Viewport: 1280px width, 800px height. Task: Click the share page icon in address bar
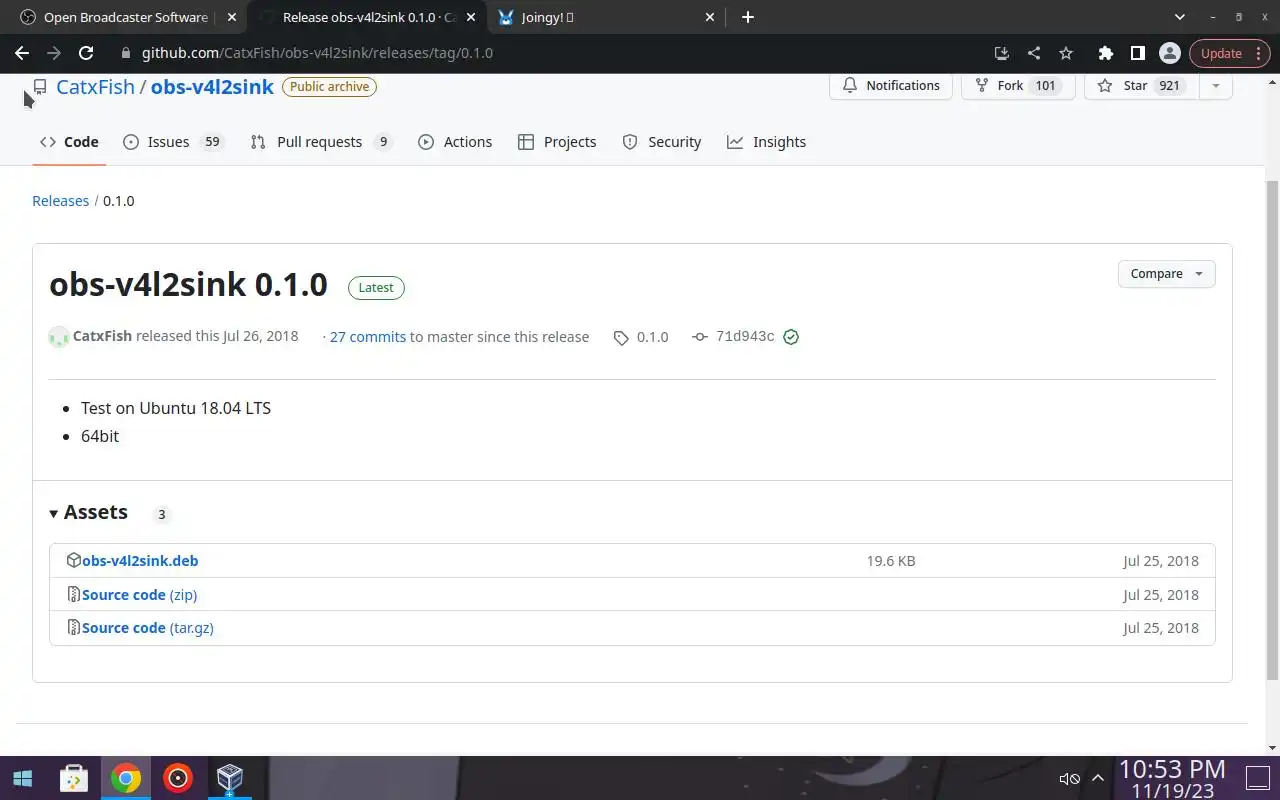(1034, 53)
